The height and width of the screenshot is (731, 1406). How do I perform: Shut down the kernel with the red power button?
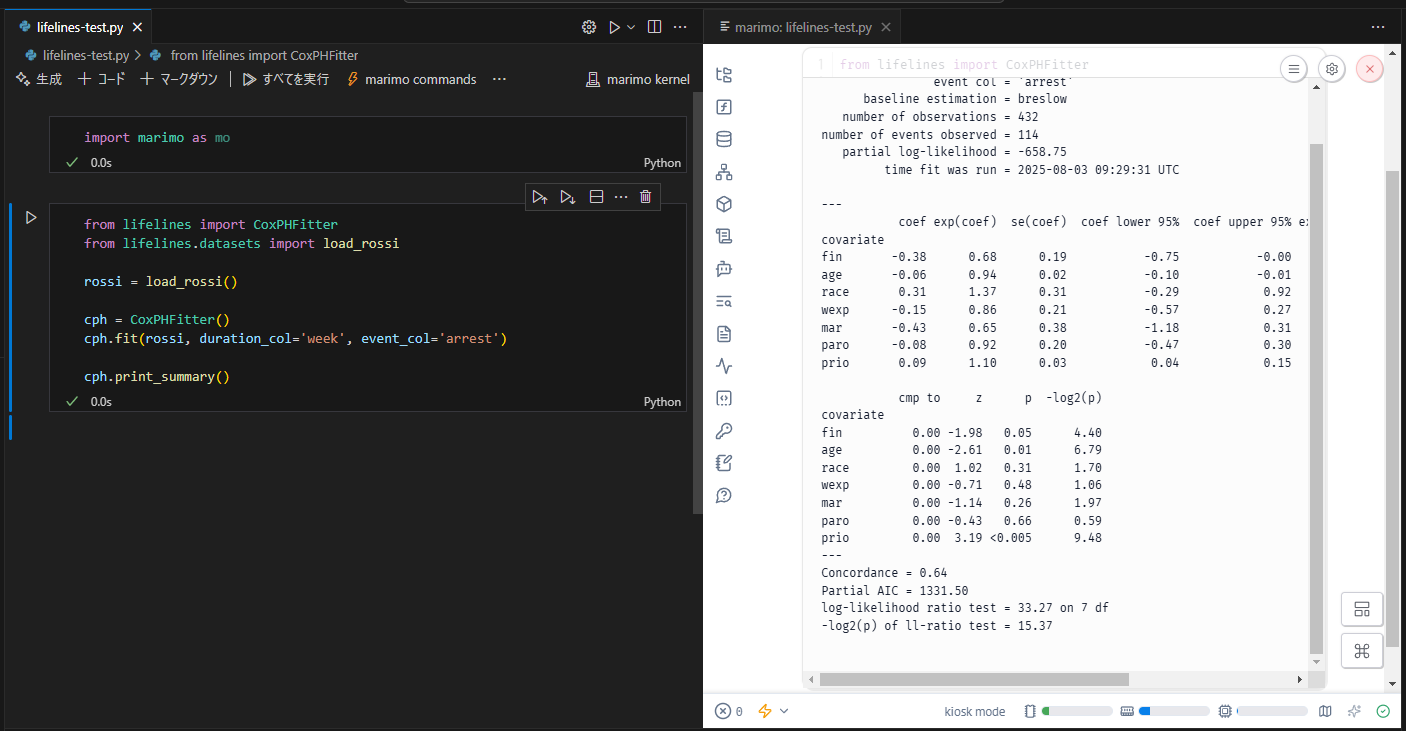[1369, 68]
